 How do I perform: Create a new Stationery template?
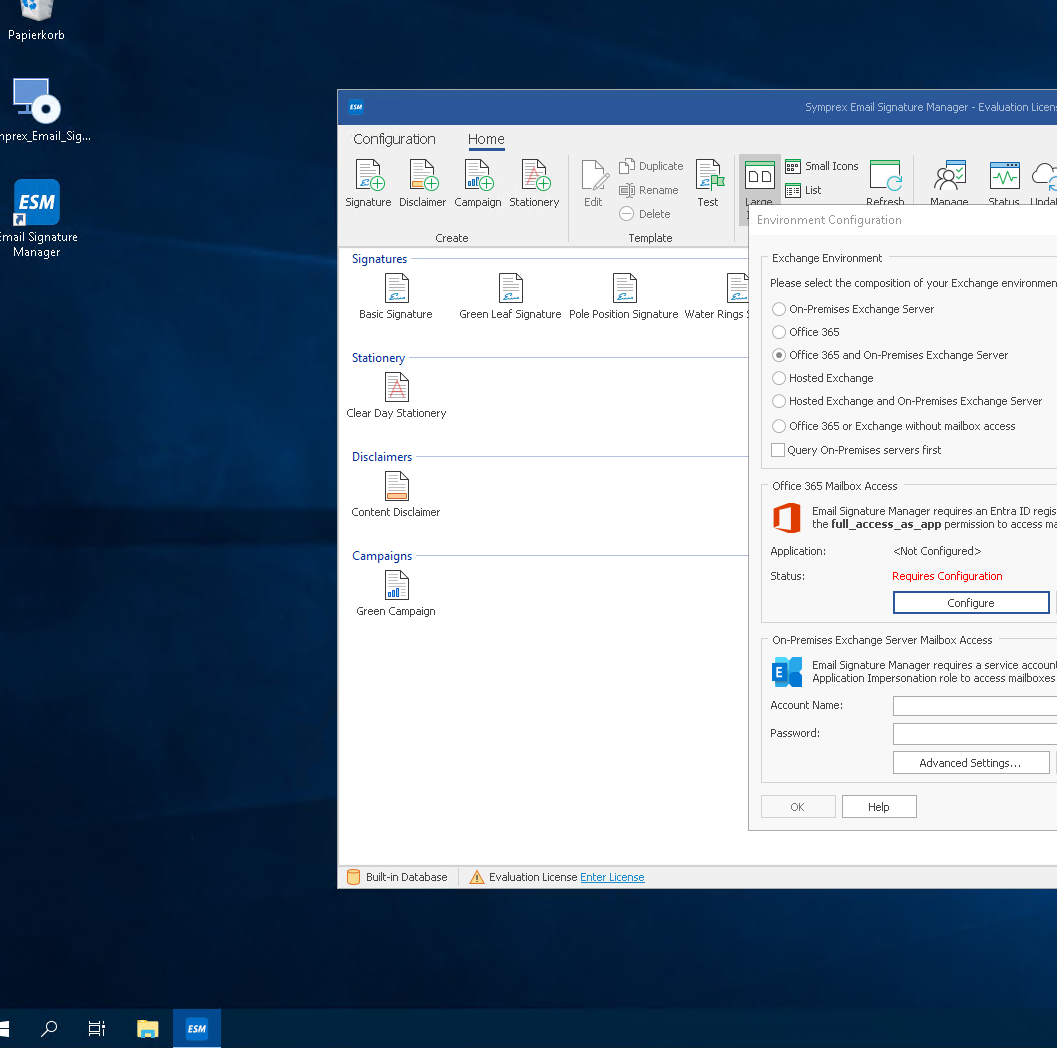click(534, 183)
